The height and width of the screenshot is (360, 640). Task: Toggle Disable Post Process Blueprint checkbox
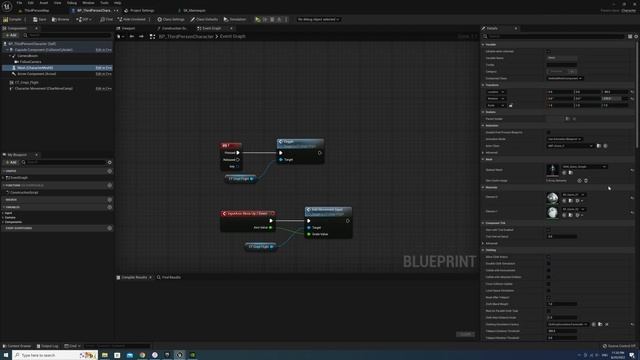coord(548,132)
